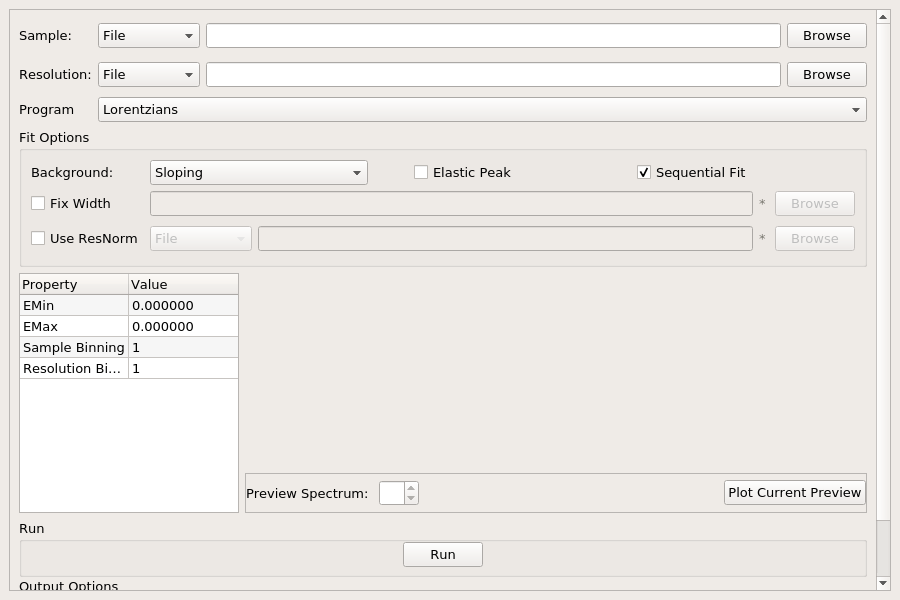
Task: Browse for a Resolution file
Action: coord(827,75)
